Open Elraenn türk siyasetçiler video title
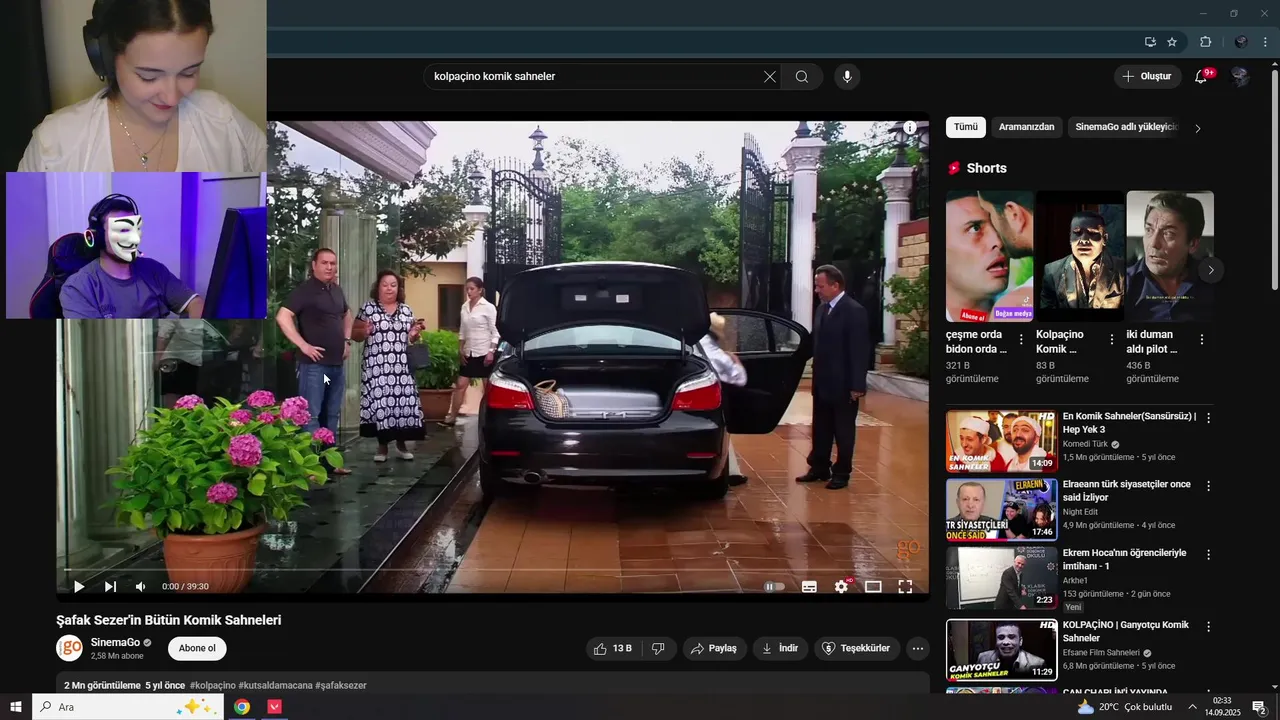Screen dimensions: 1280x720 click(1126, 491)
